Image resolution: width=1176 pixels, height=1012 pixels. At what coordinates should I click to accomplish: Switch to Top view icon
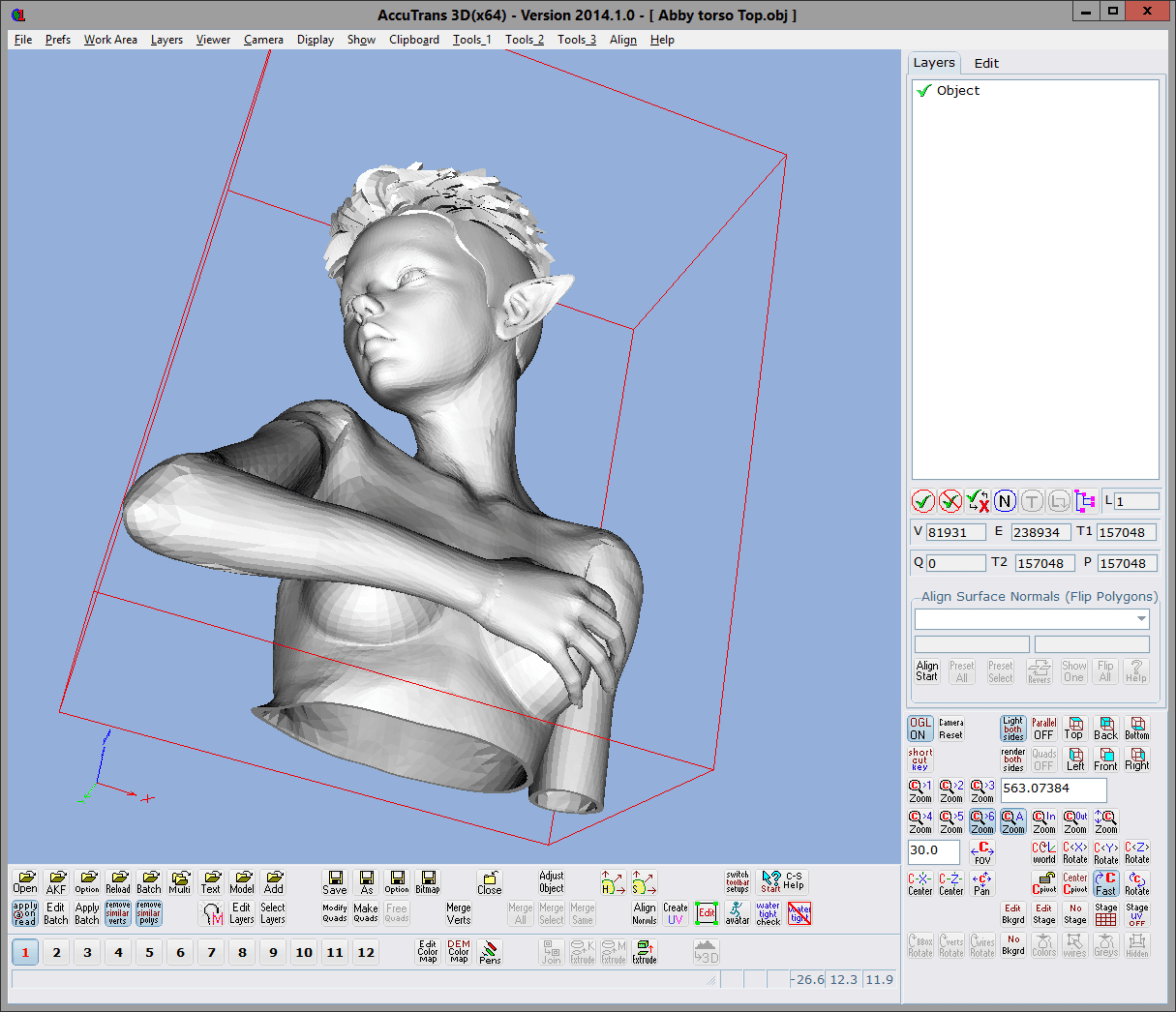coord(1074,728)
